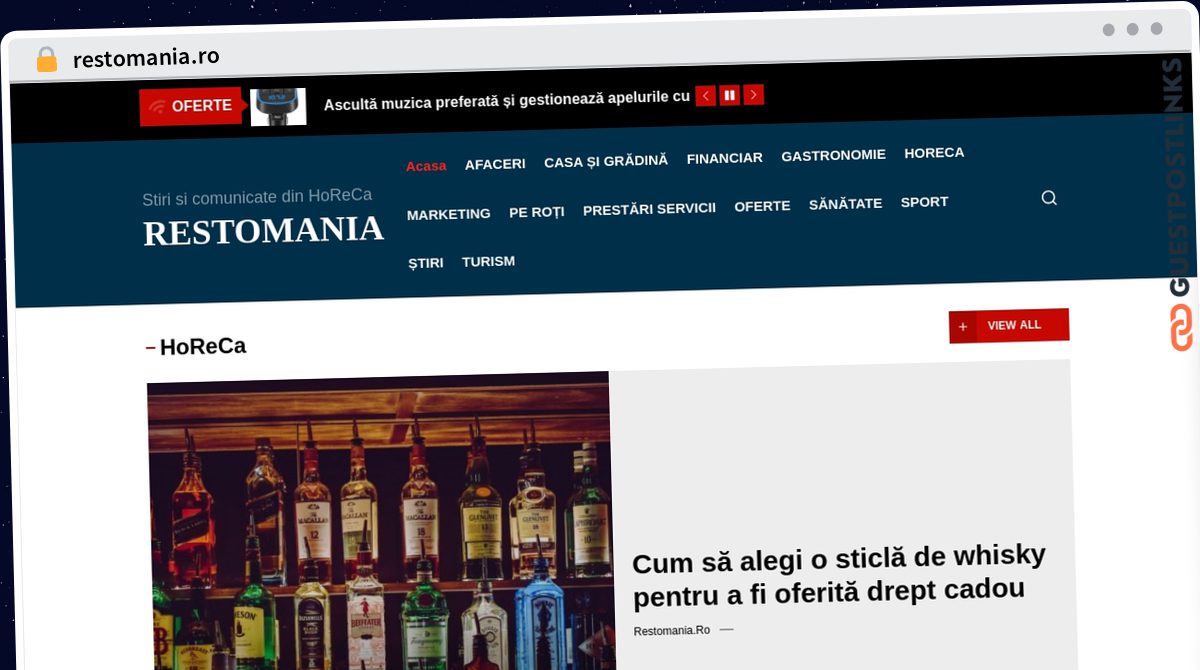Click the padlock icon in address bar
This screenshot has height=670, width=1200.
point(46,60)
